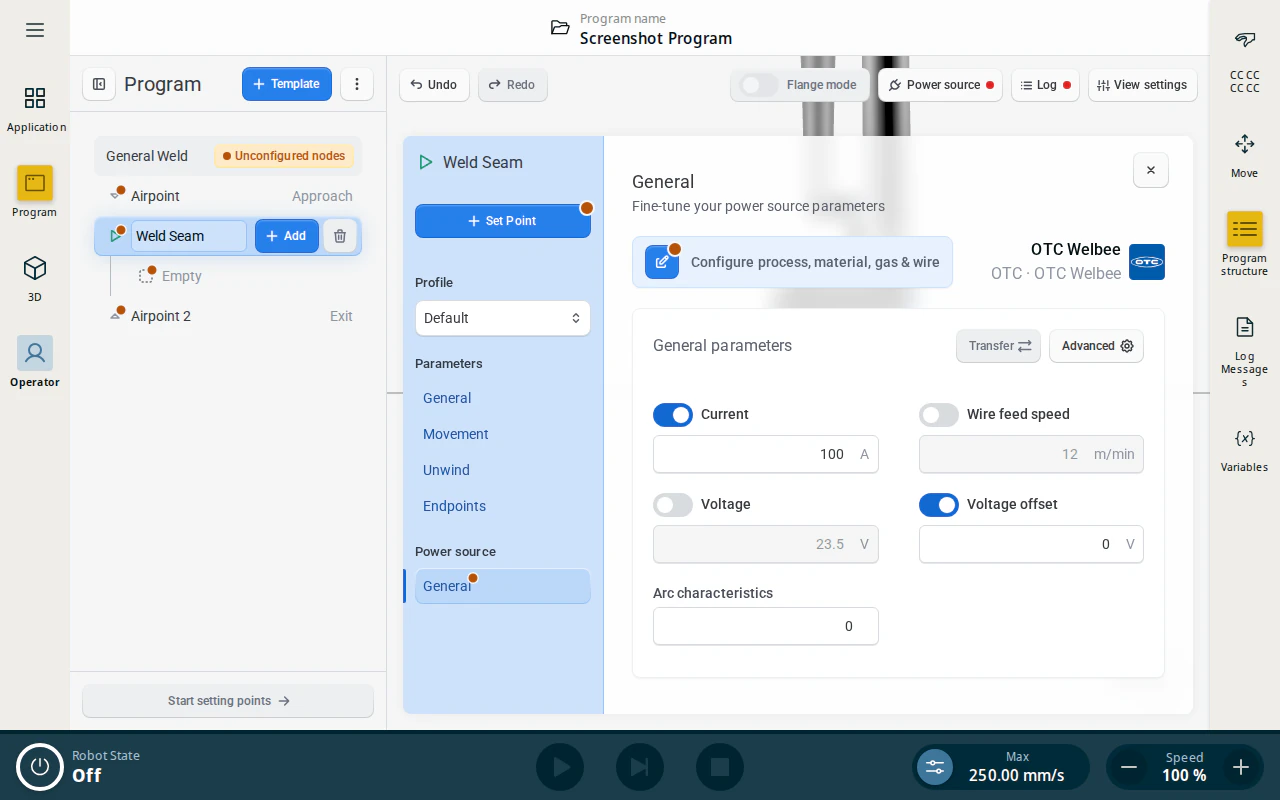This screenshot has height=800, width=1280.
Task: Open the Power source General section
Action: pos(502,586)
